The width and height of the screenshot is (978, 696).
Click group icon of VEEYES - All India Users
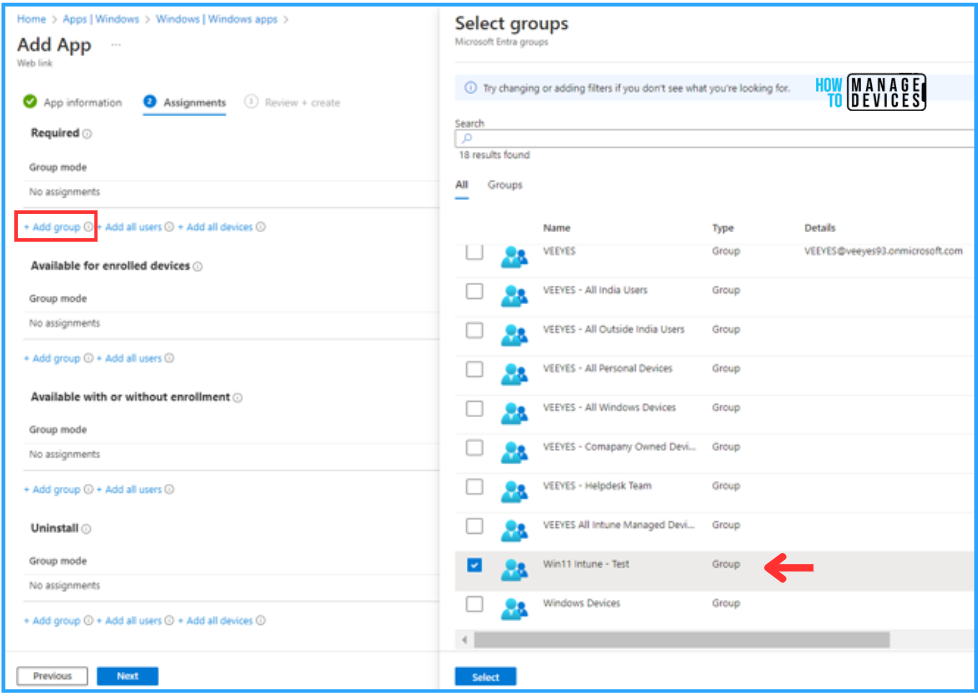pos(515,295)
